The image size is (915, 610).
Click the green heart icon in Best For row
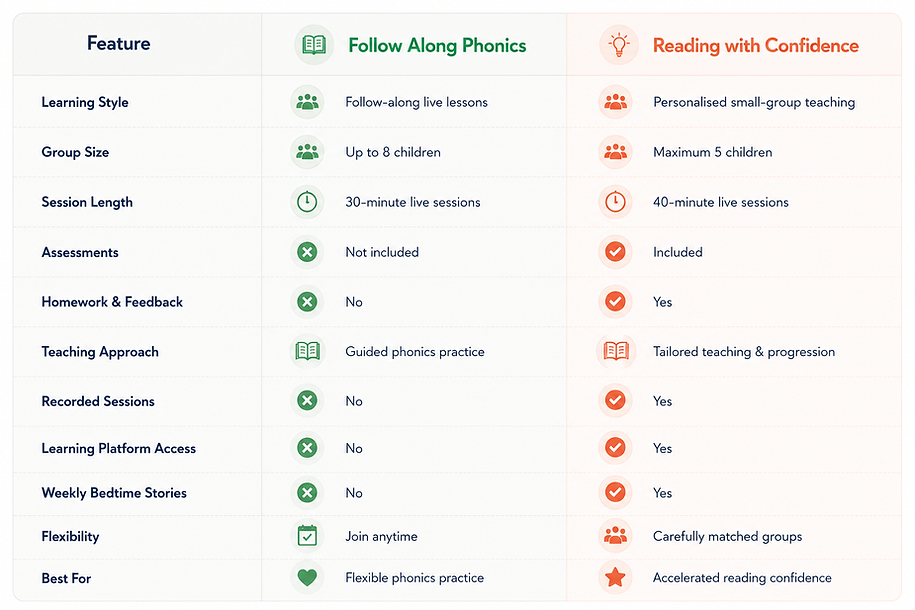tap(307, 577)
